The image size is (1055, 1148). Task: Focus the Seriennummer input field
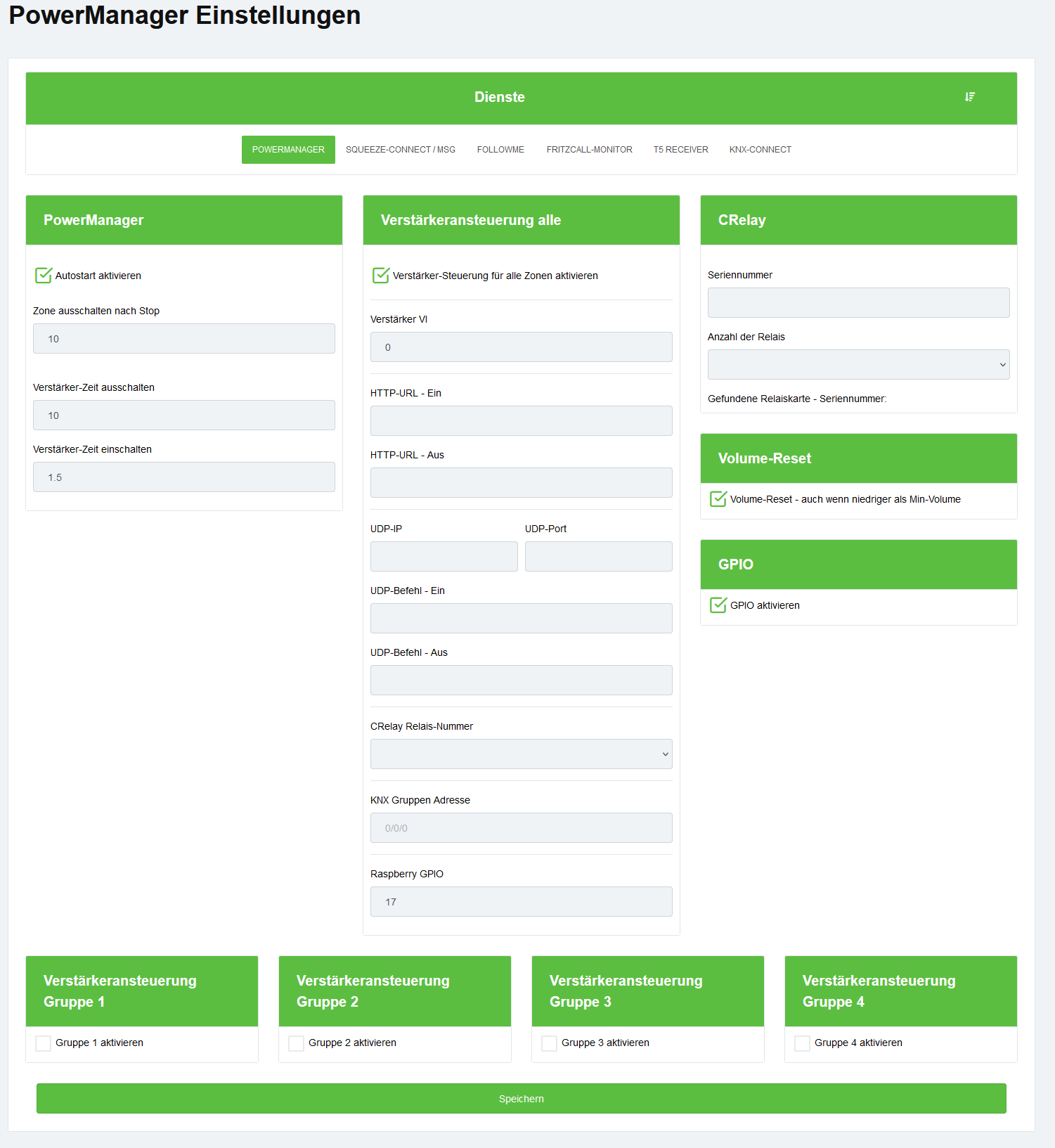[859, 303]
